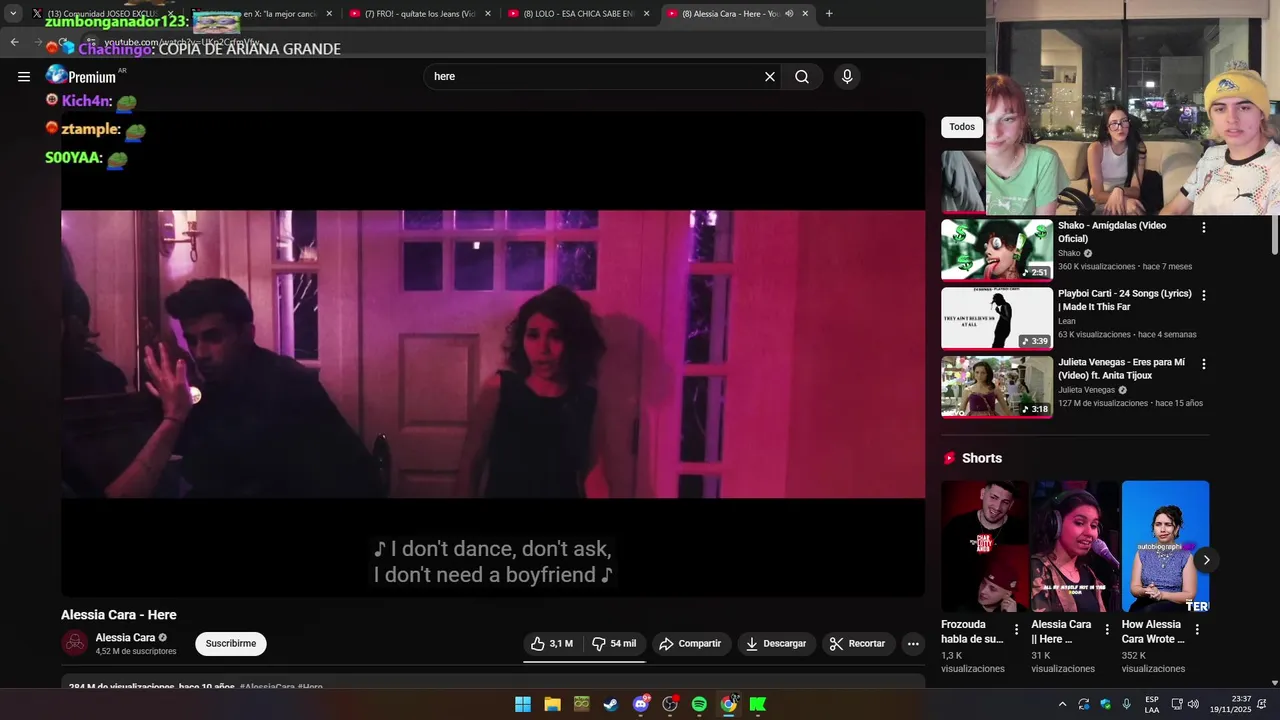Open the #AlessiaCara hashtag link
The image size is (1280, 720).
point(267,687)
